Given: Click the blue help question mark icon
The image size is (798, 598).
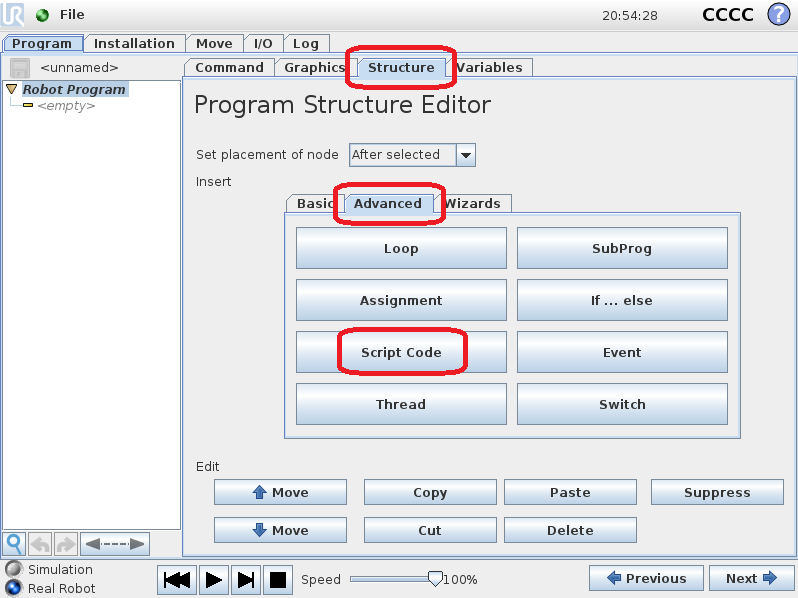Looking at the screenshot, I should point(778,15).
